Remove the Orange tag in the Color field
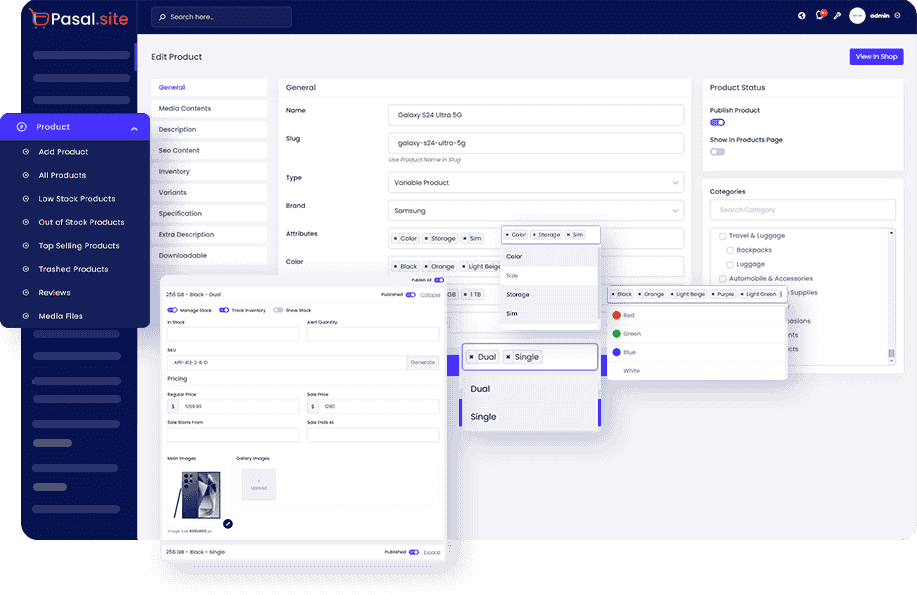Screen dimensions: 917x595 click(426, 267)
